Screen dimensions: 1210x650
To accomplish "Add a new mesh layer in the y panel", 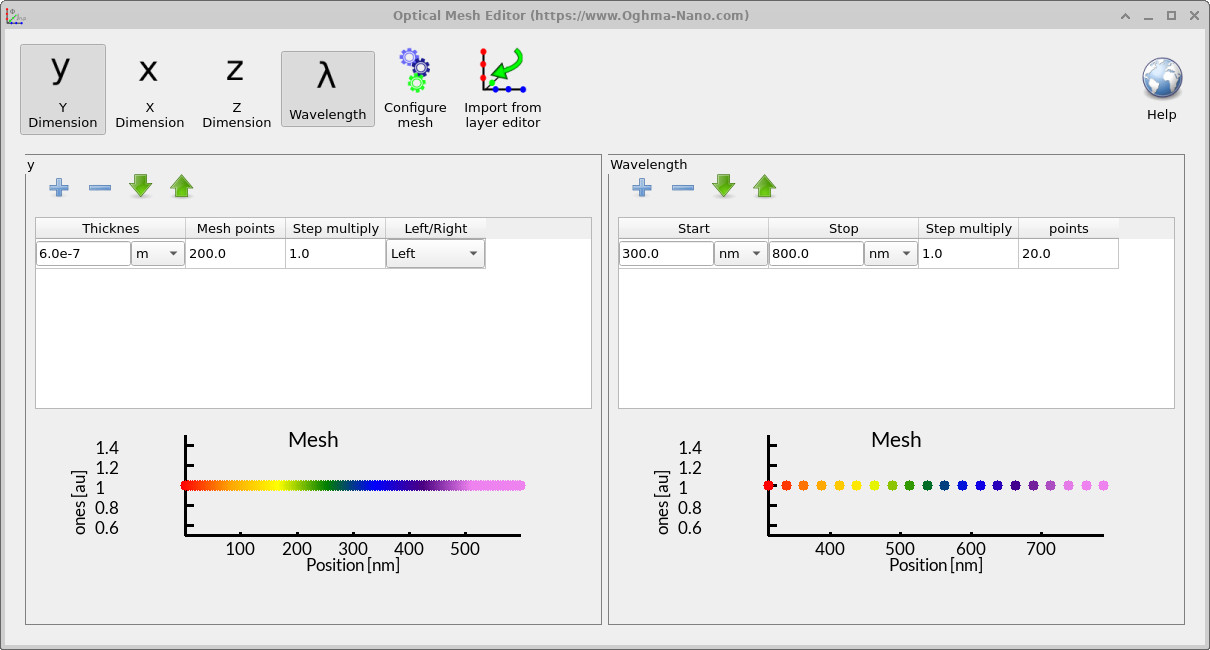I will 59,187.
